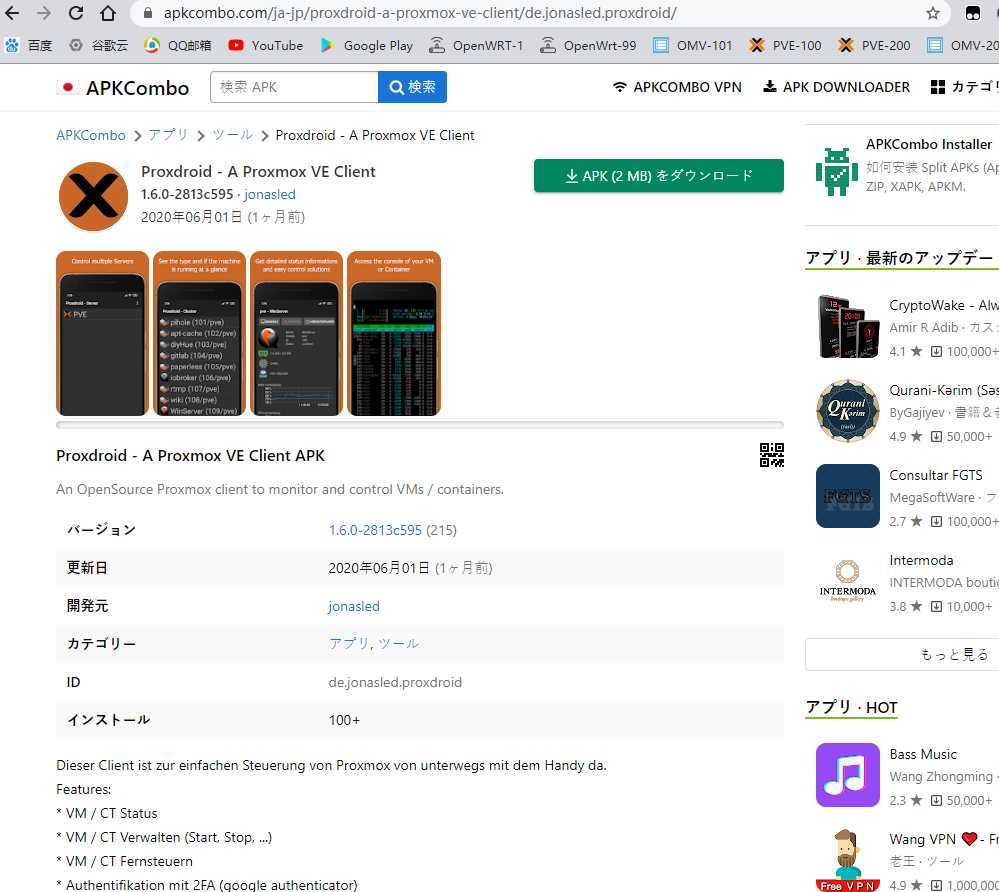Open the PVE-100 bookmark

pos(786,45)
